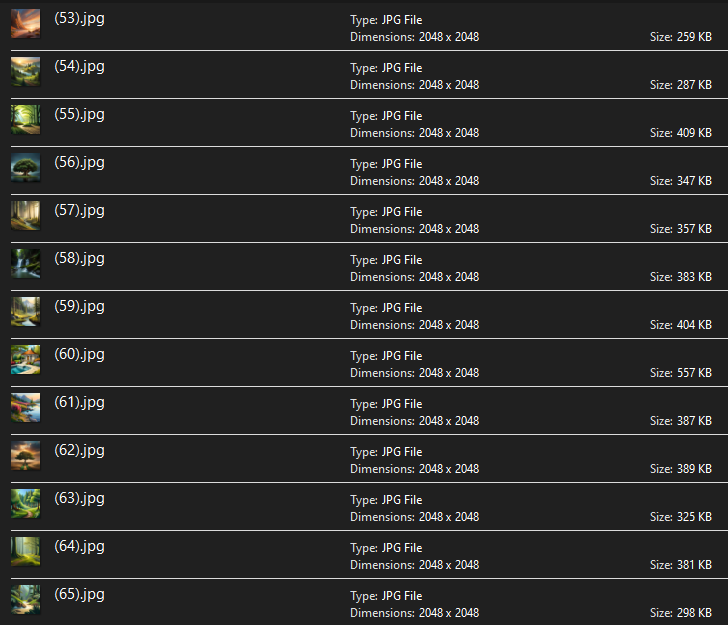Select the (63).jpg file name

click(79, 498)
